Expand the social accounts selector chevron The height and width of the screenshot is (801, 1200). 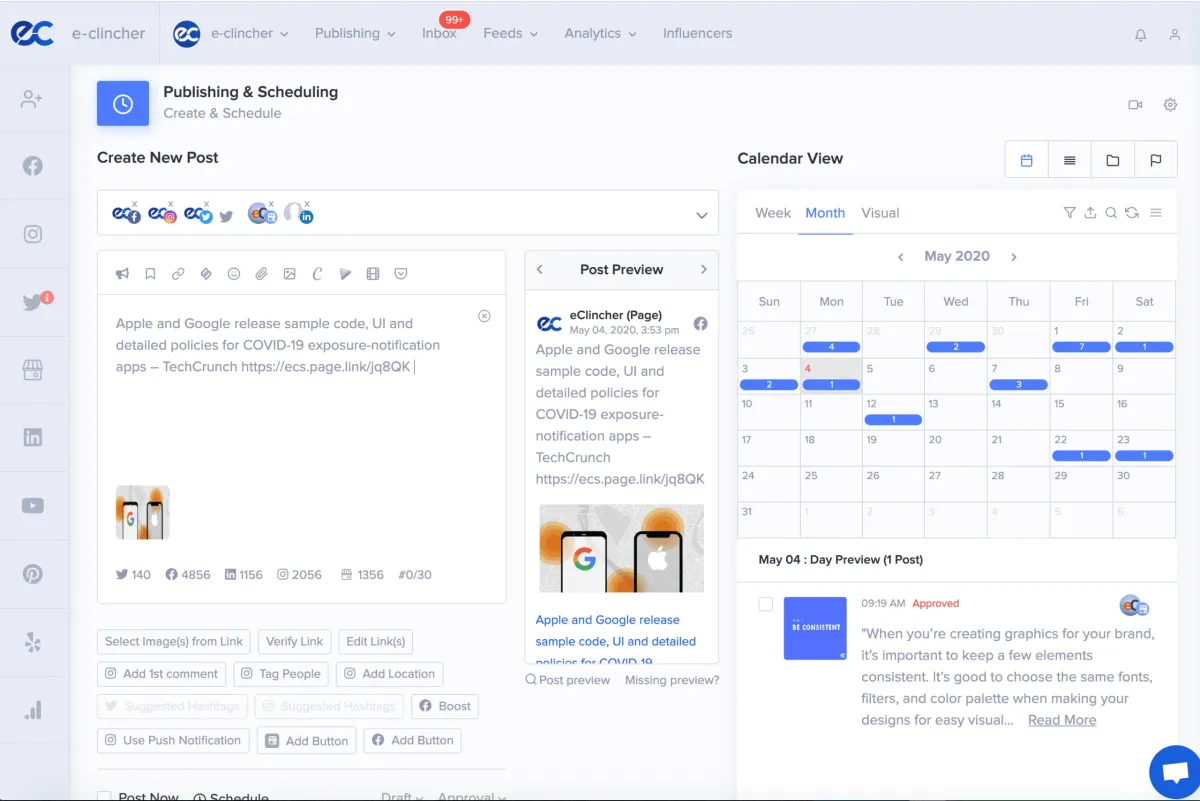tap(701, 213)
